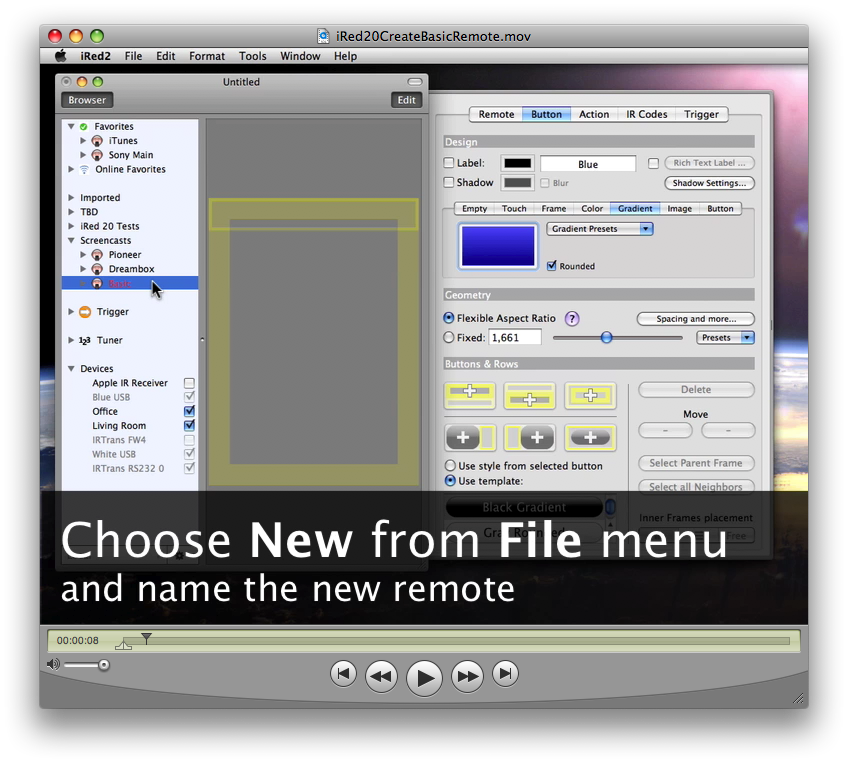Play the movie
848x763 pixels.
tap(424, 678)
